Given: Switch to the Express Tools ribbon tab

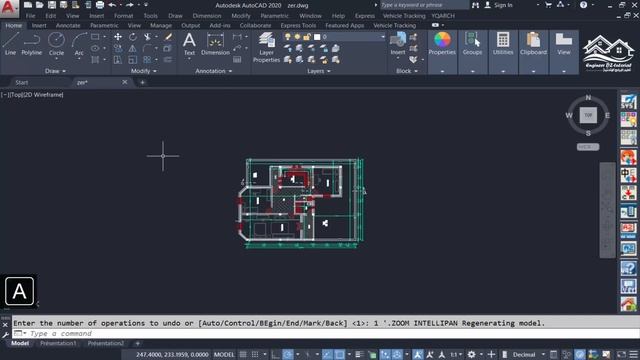Looking at the screenshot, I should pyautogui.click(x=298, y=25).
